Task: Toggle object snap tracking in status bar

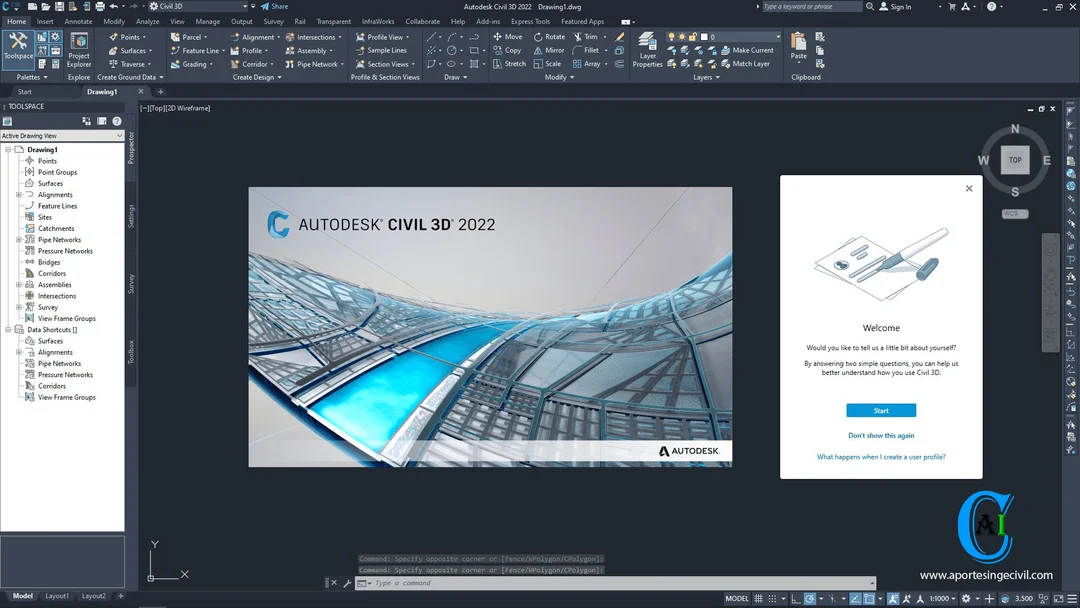Action: coord(855,598)
